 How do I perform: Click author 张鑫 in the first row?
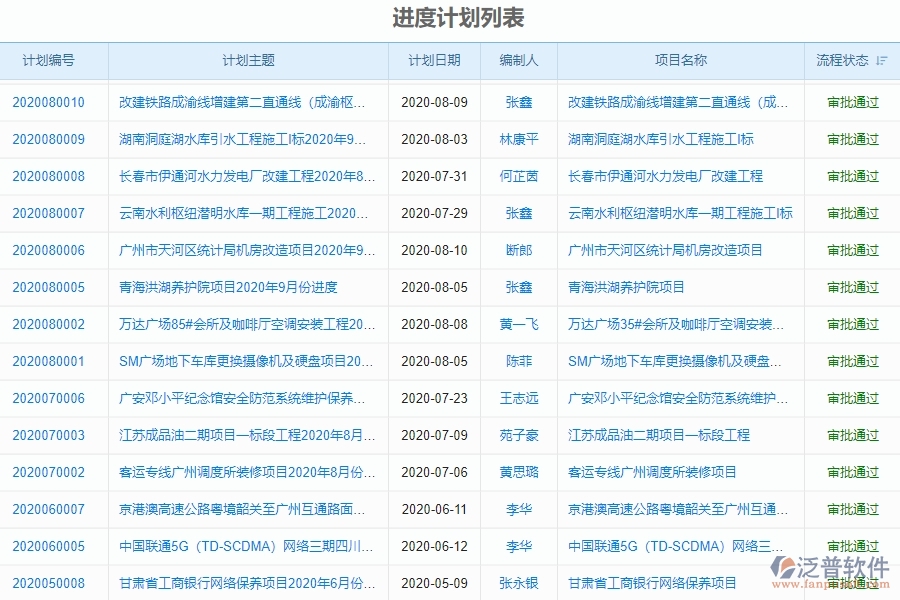coord(518,101)
